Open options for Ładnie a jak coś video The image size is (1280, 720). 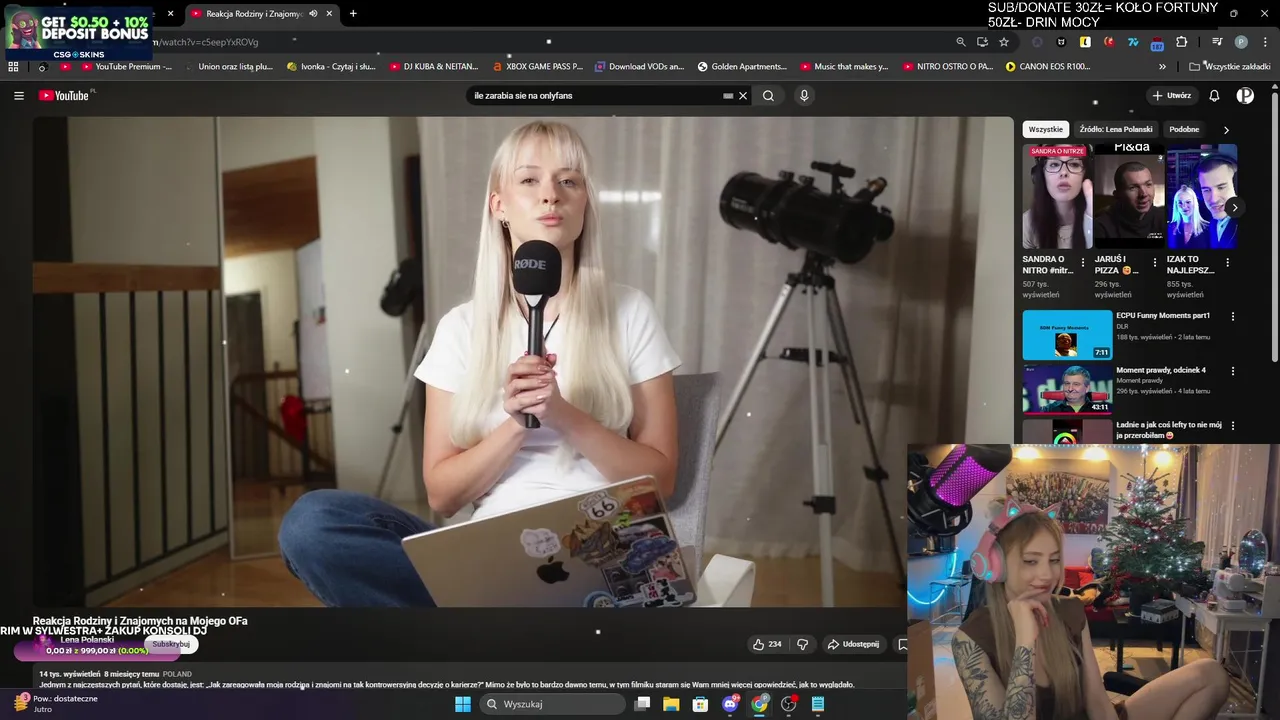(1232, 425)
